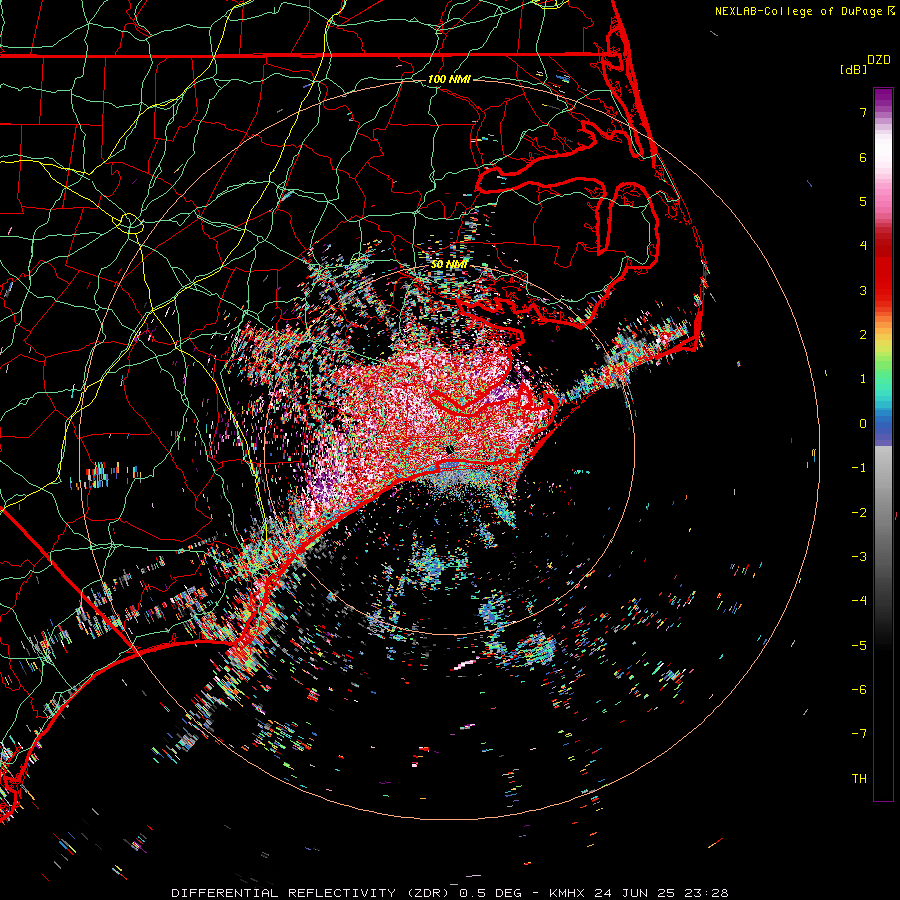This screenshot has height=900, width=900.
Task: Click the -7 value on the color scale
Action: pos(859,734)
